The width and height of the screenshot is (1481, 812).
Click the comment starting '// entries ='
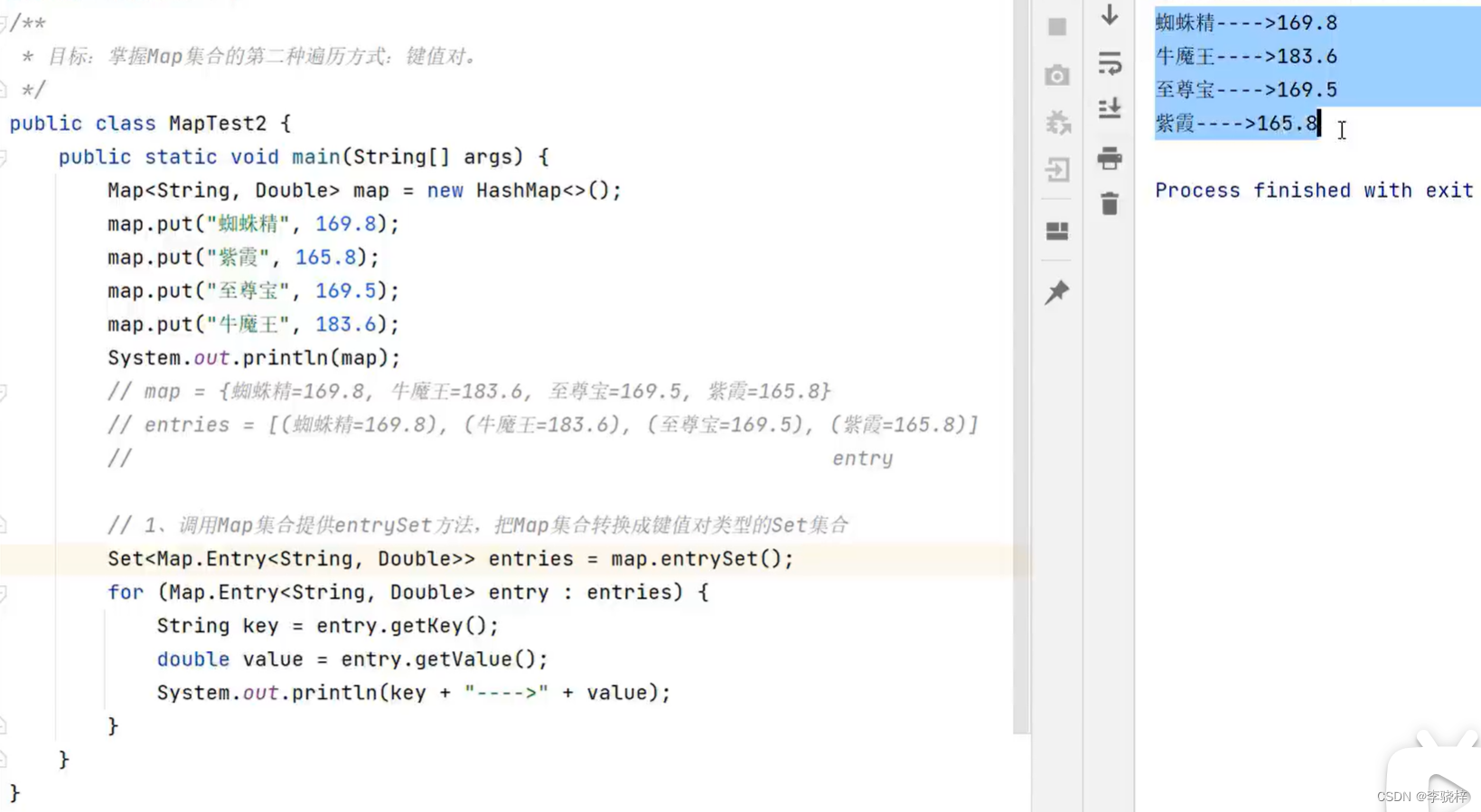coord(543,425)
